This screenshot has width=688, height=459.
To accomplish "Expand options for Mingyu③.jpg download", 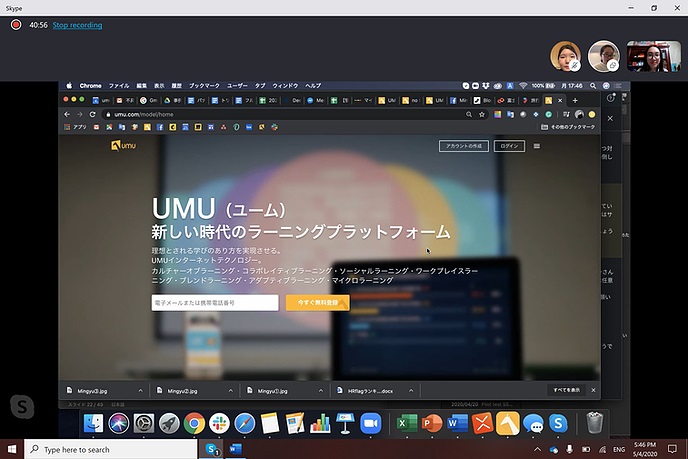I will point(140,391).
